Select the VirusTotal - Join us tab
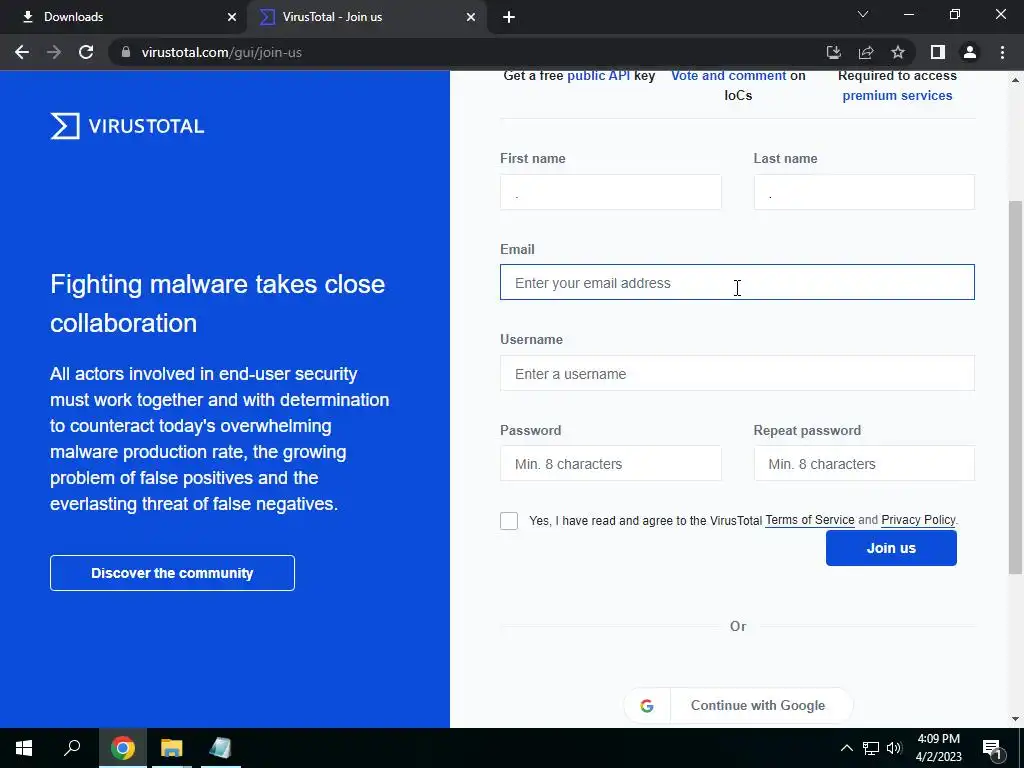 coord(367,17)
